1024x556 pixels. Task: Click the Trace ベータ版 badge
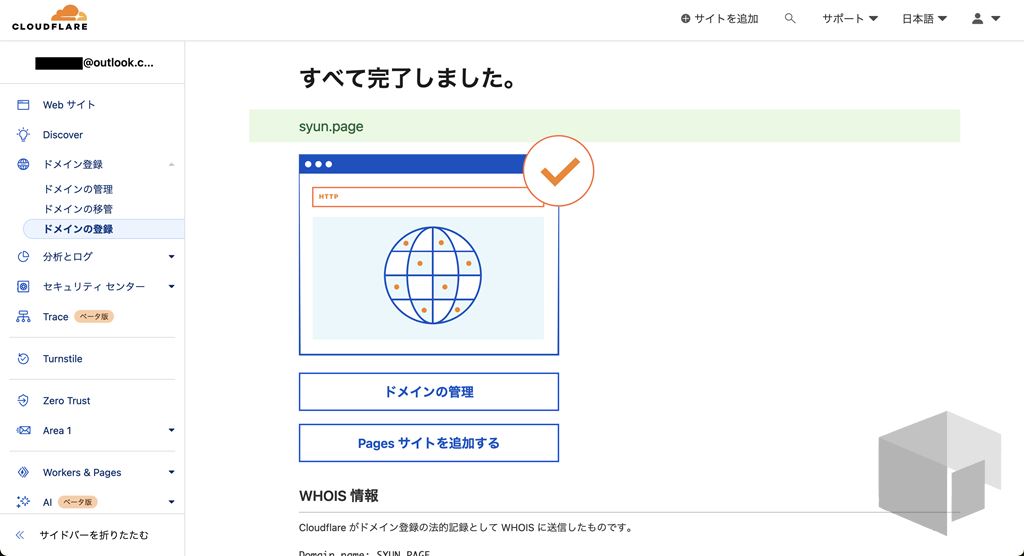click(94, 316)
